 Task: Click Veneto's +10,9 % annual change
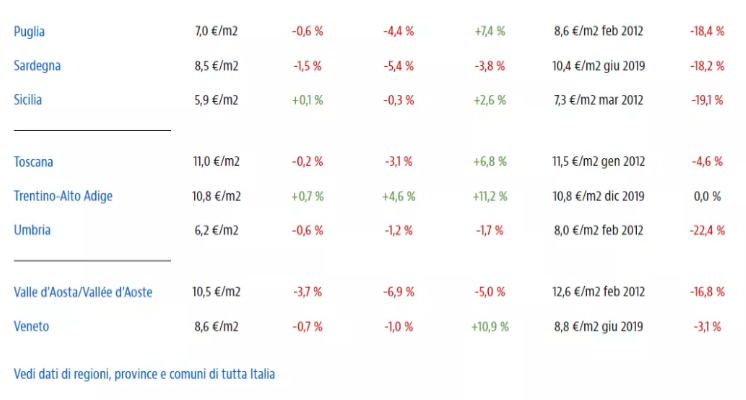490,326
